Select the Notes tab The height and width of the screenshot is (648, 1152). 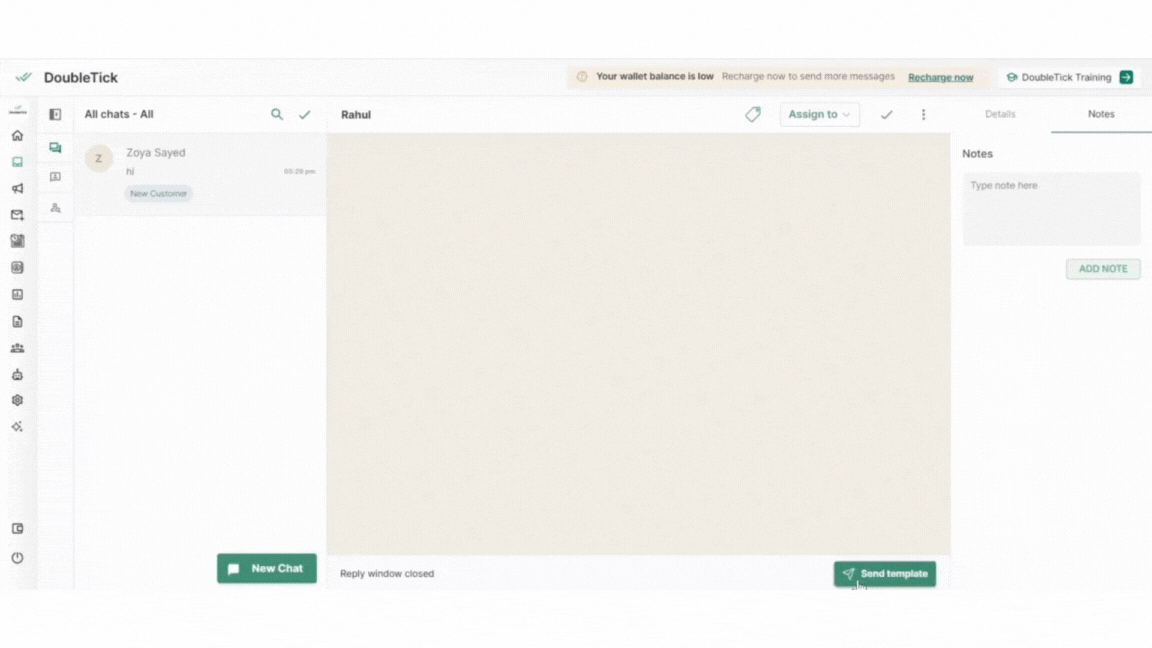pyautogui.click(x=1101, y=114)
